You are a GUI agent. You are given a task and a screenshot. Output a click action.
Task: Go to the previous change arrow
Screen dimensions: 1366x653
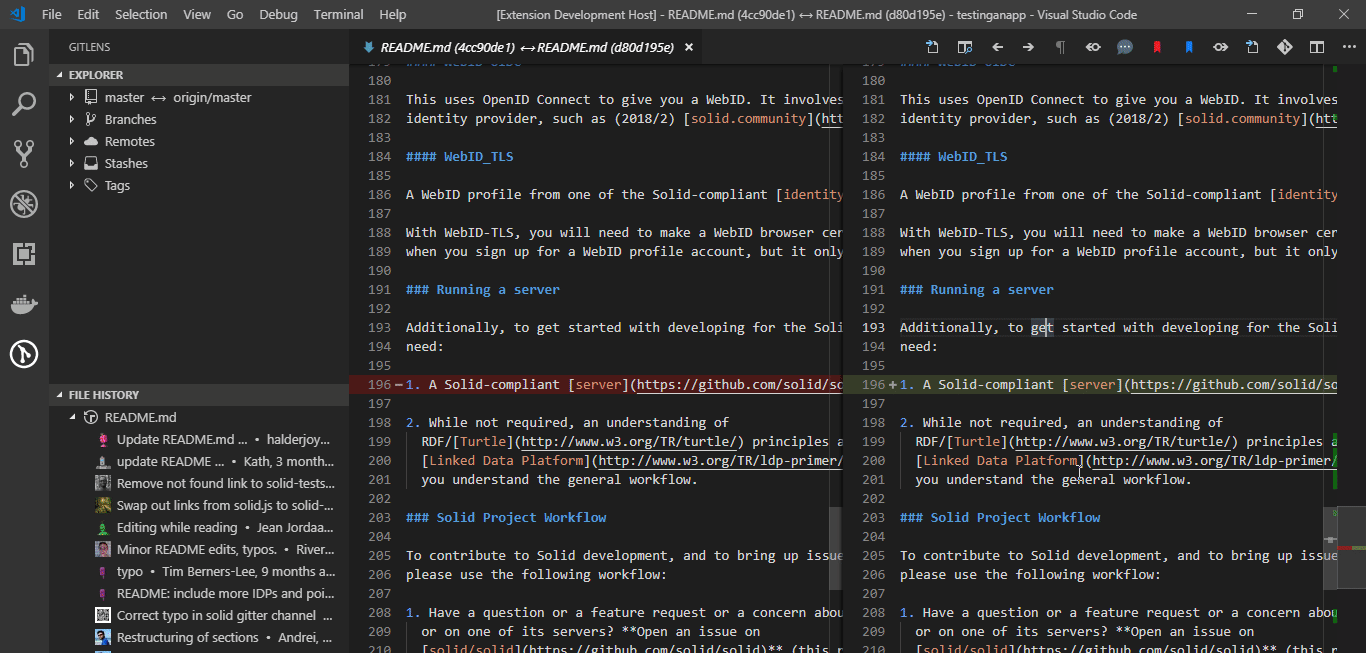pyautogui.click(x=997, y=47)
